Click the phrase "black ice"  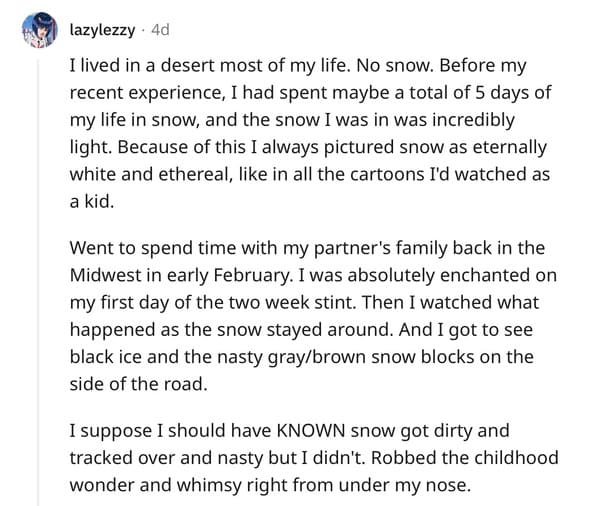105,357
